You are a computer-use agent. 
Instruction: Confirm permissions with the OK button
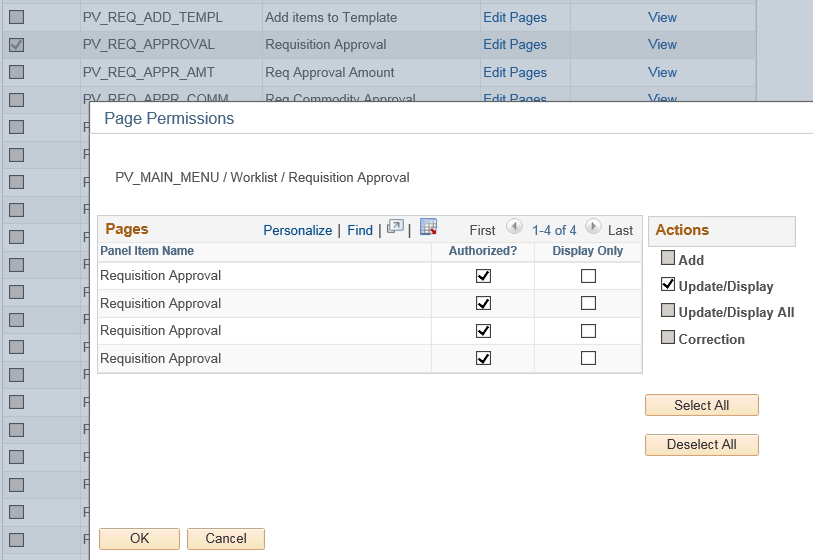pyautogui.click(x=139, y=539)
